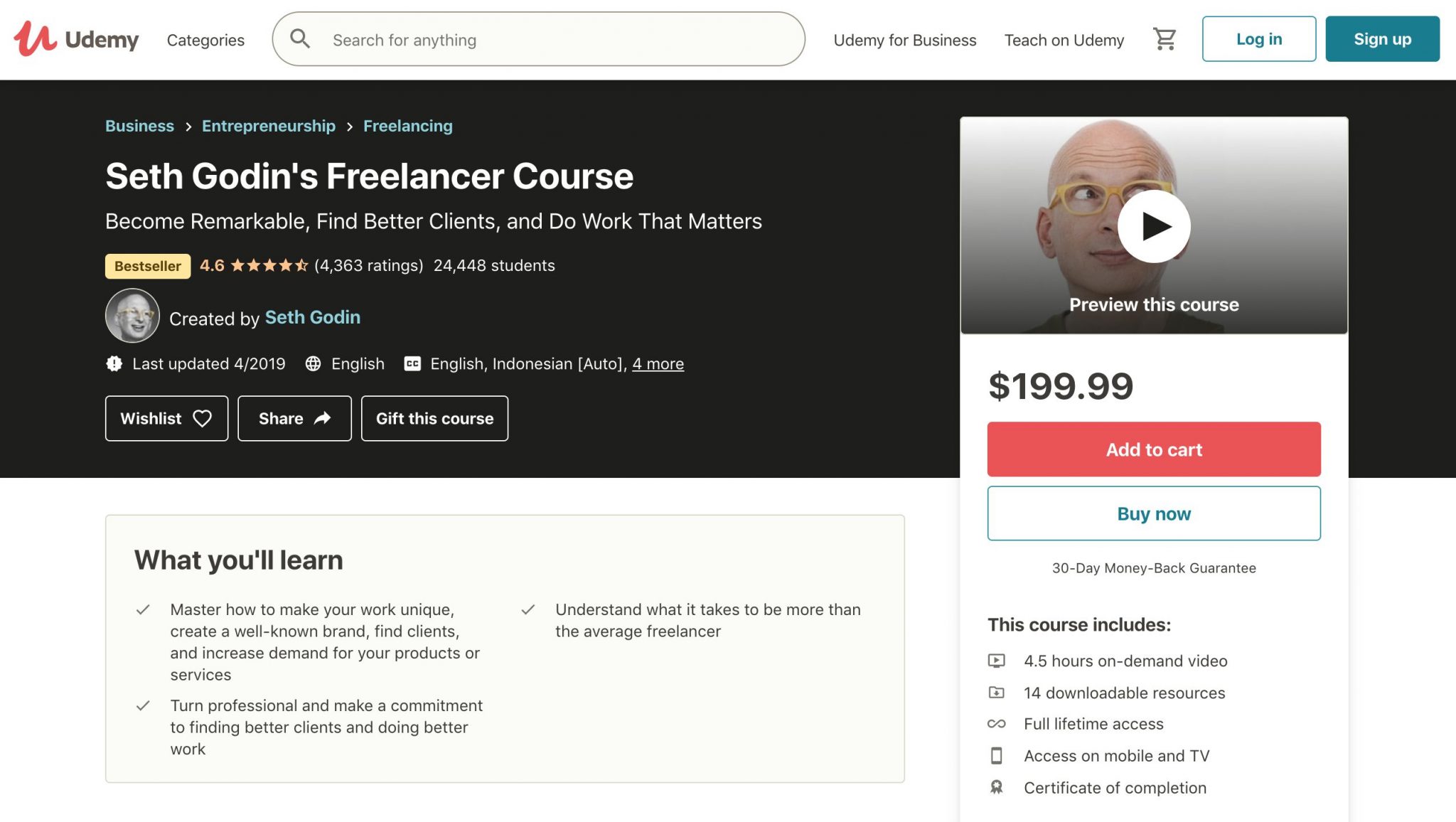The width and height of the screenshot is (1456, 822).
Task: Navigate to the Freelancing category
Action: coord(407,126)
